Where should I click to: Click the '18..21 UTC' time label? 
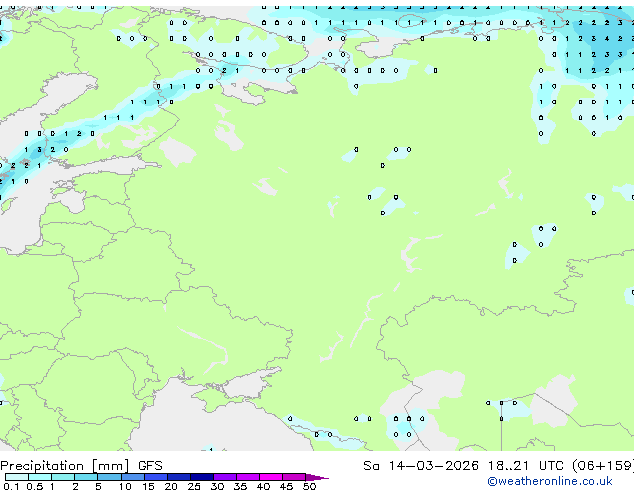pyautogui.click(x=526, y=466)
